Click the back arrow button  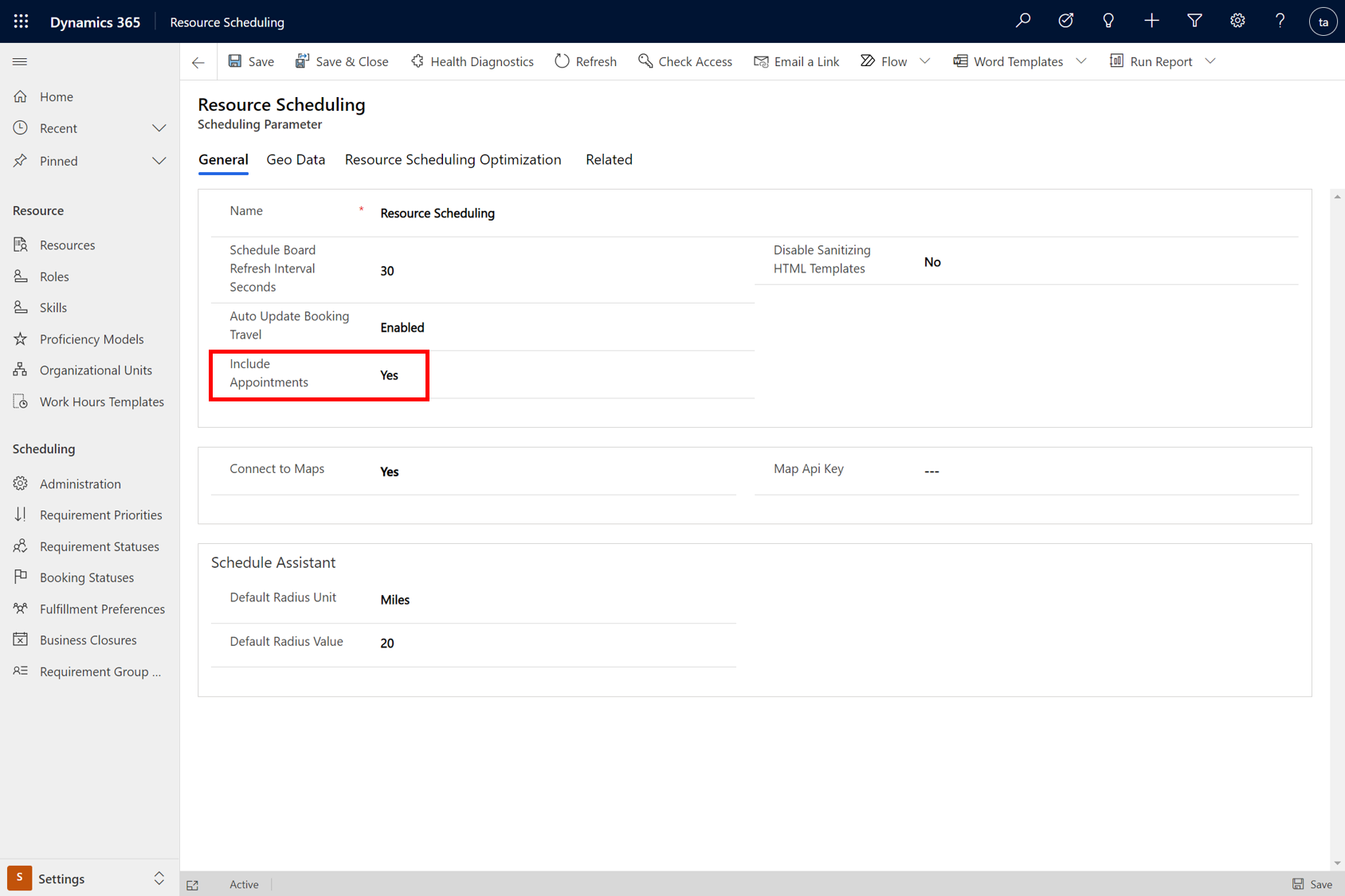point(198,62)
